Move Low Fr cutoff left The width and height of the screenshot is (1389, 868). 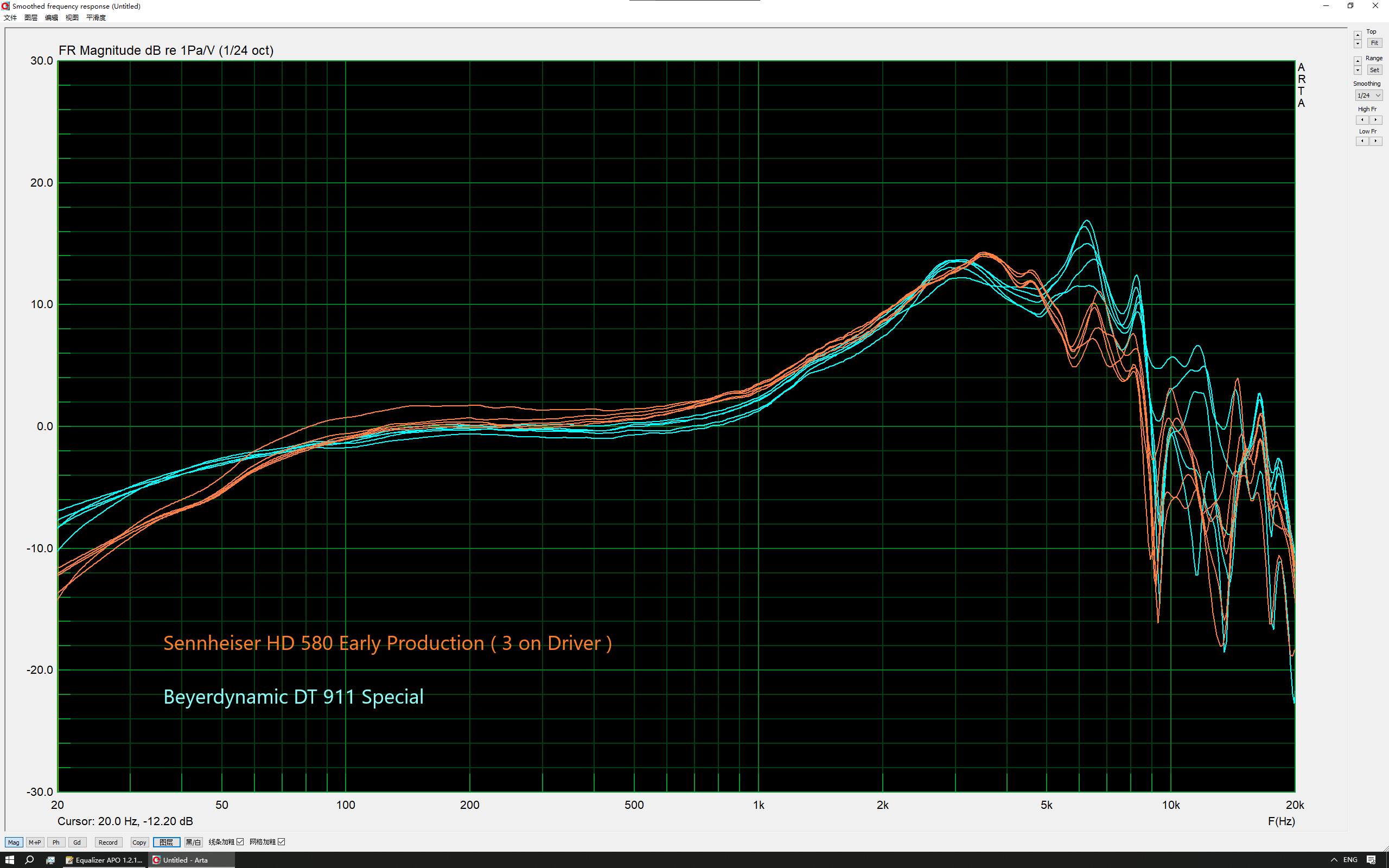(1362, 141)
